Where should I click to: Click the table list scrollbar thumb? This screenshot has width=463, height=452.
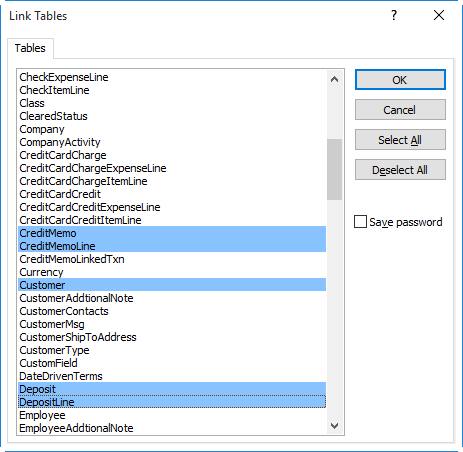(334, 169)
